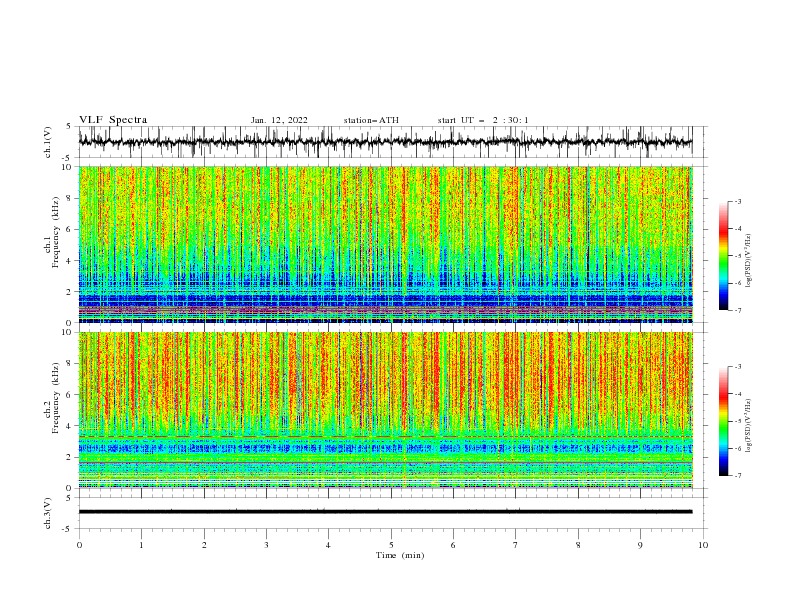Click time axis tick label '9'
This screenshot has height=612, width=792.
click(640, 545)
